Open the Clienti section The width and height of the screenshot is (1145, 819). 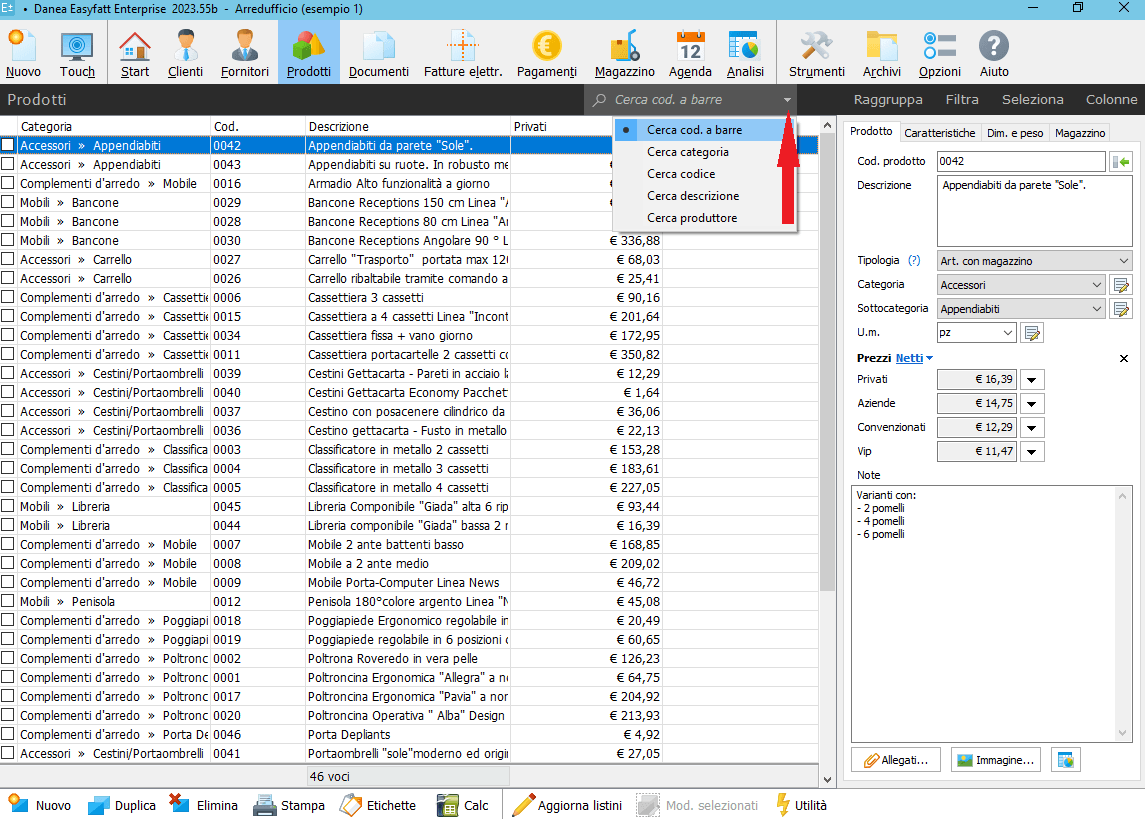[x=185, y=53]
